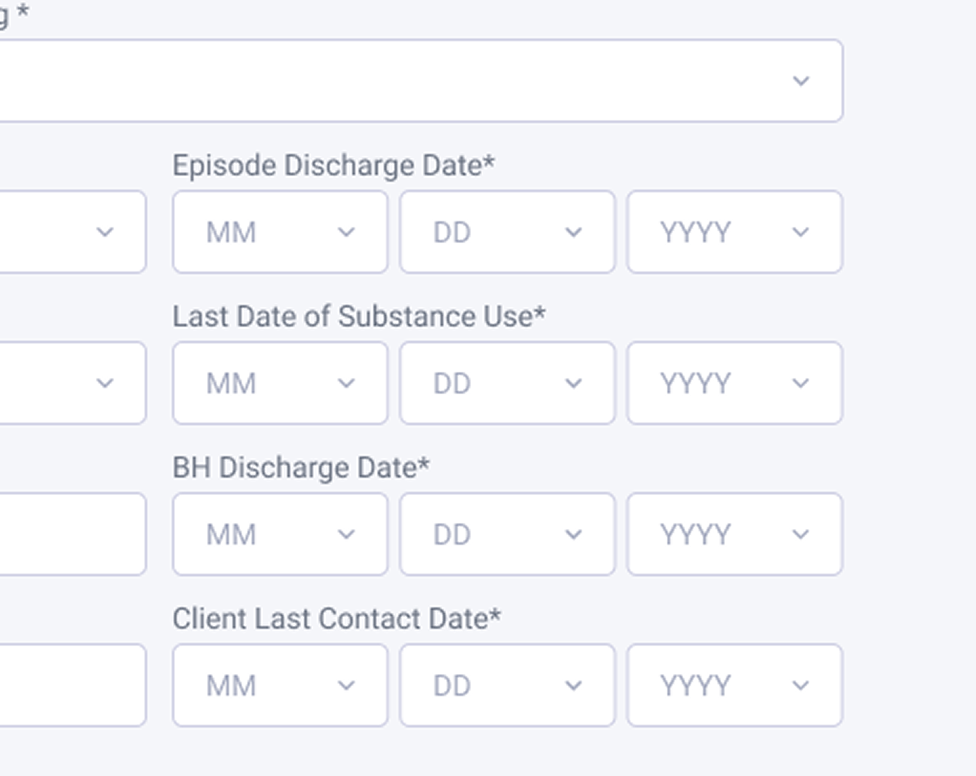Choose Client Last Contact Date year
976x776 pixels.
(734, 685)
